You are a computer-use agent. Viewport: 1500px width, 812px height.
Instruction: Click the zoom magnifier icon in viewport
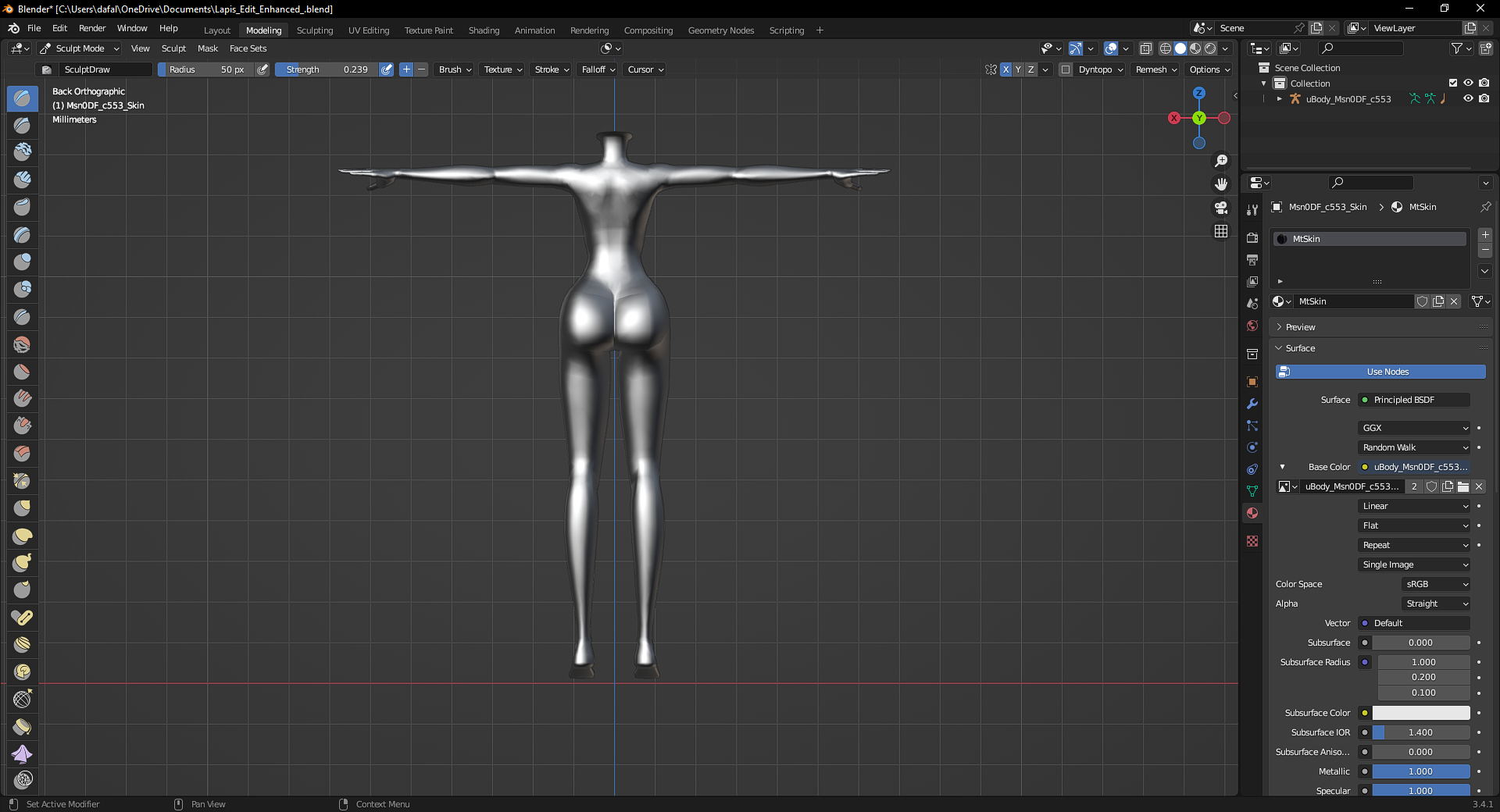click(x=1221, y=161)
